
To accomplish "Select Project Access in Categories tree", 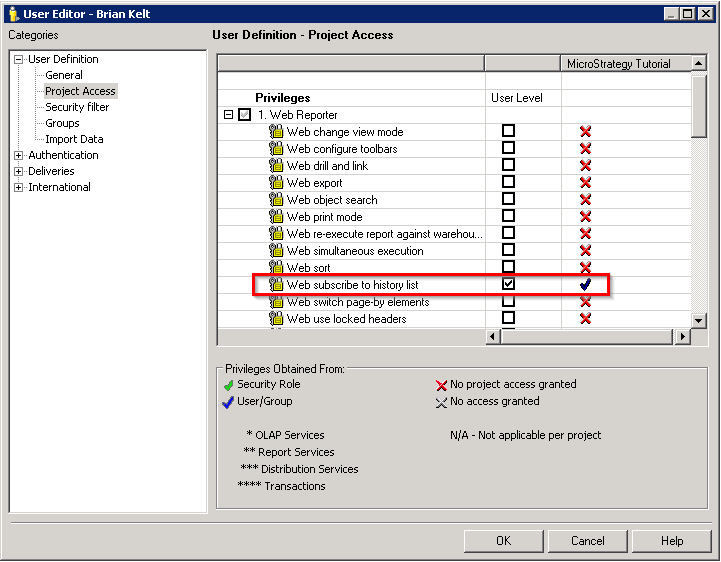I will 80,91.
